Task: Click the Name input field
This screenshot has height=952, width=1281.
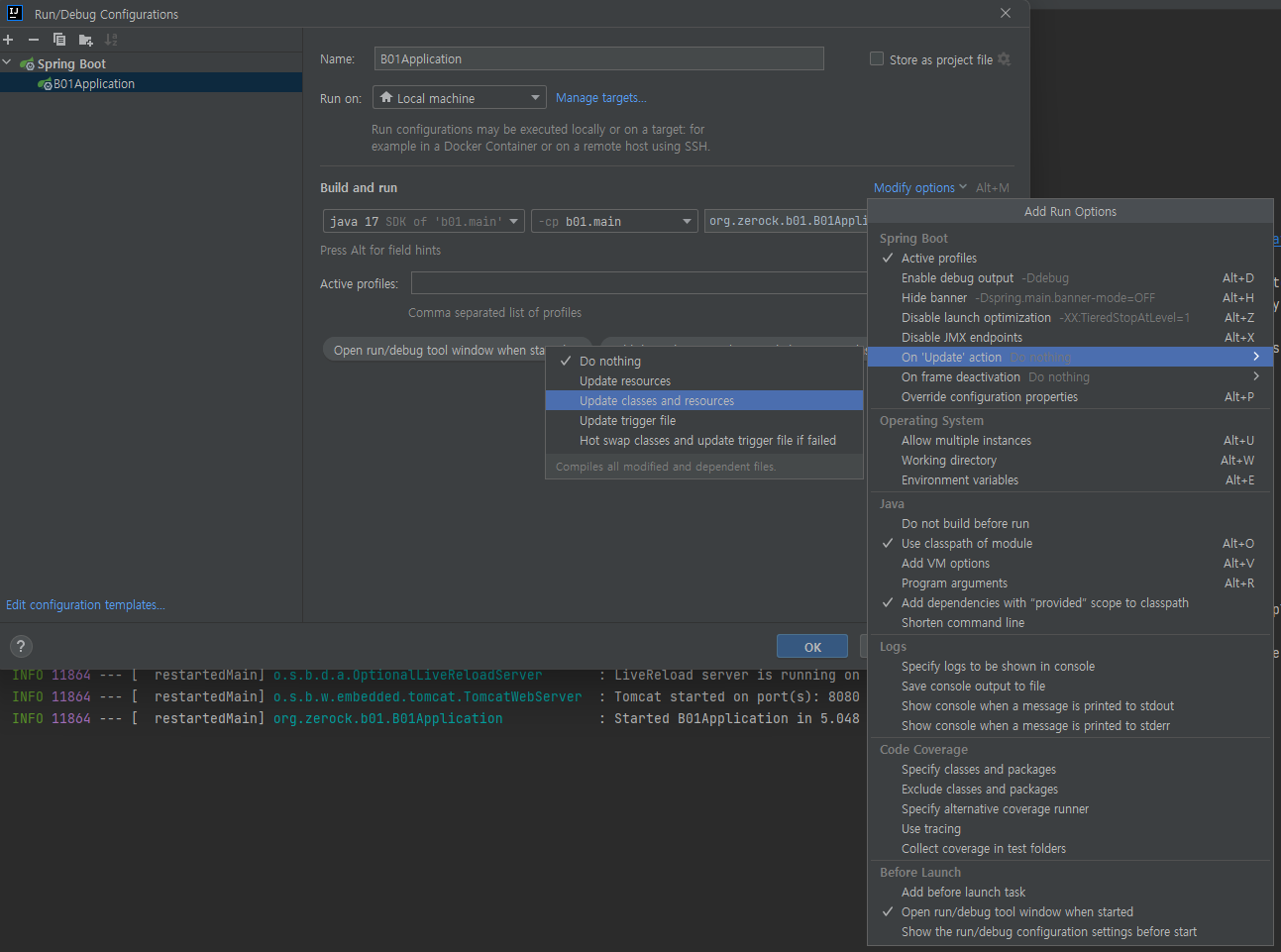Action: 598,59
